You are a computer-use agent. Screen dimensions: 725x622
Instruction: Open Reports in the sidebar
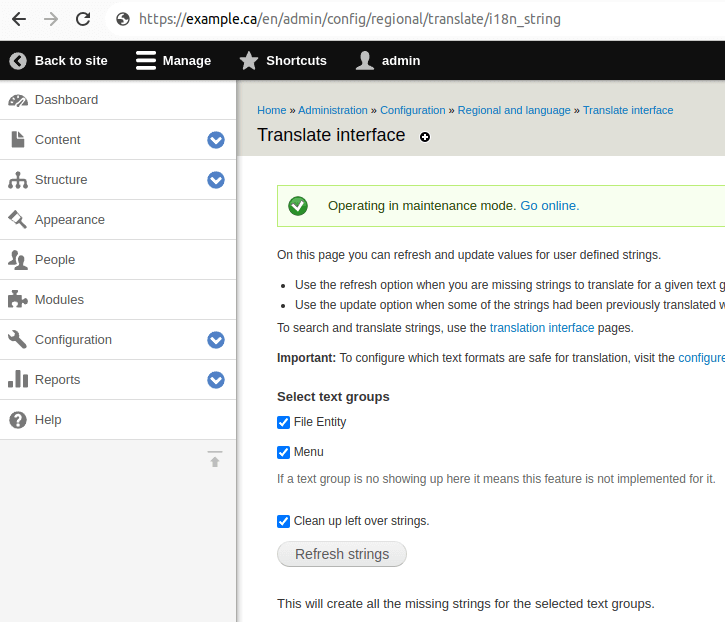[x=57, y=380]
